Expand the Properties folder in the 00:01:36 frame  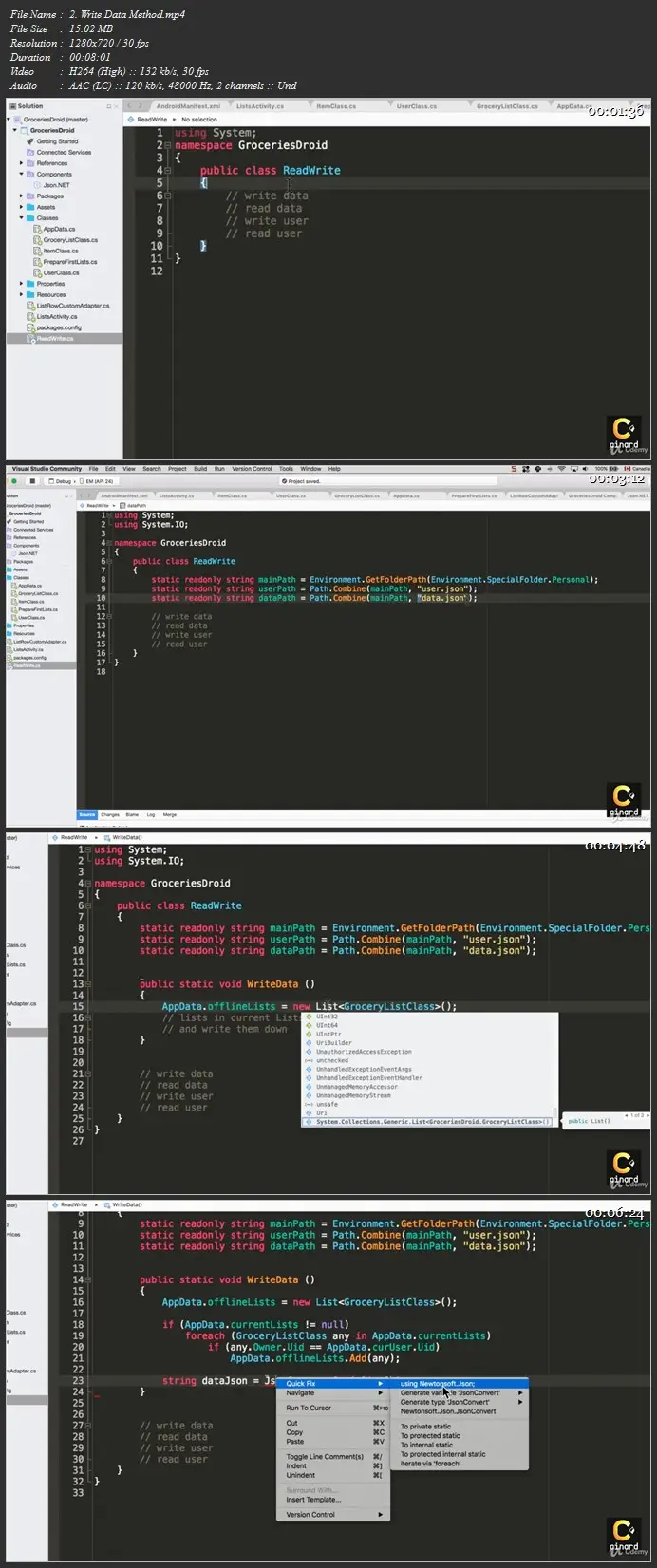(22, 284)
